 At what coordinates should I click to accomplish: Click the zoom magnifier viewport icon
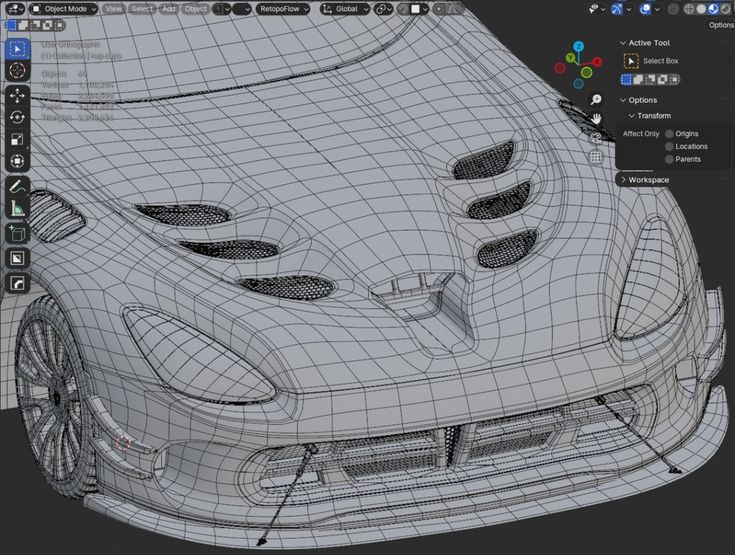point(596,100)
